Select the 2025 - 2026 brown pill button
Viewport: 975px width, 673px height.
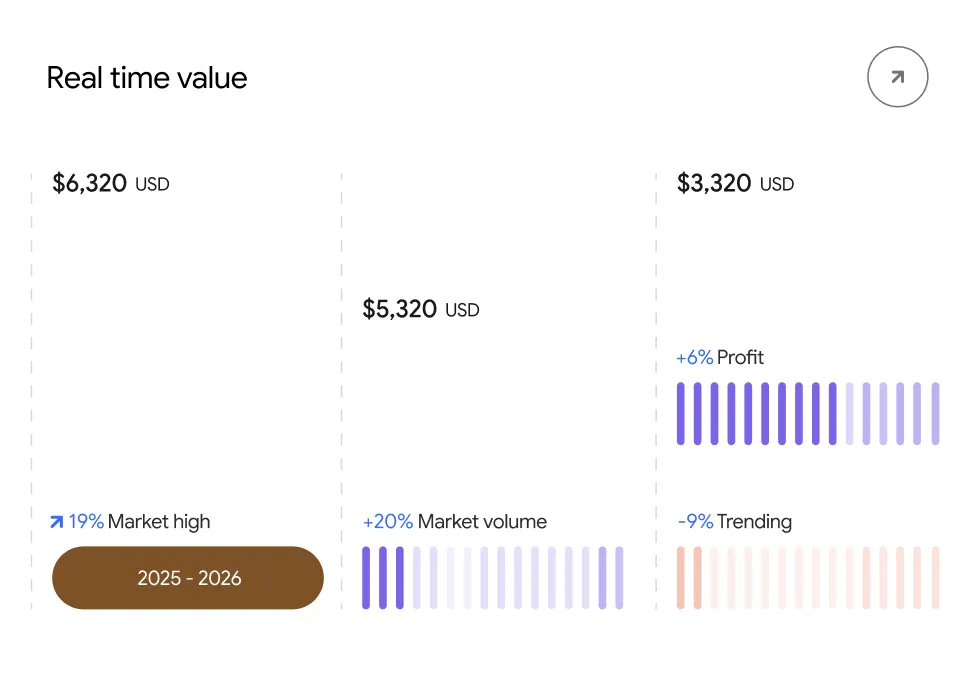pyautogui.click(x=188, y=578)
